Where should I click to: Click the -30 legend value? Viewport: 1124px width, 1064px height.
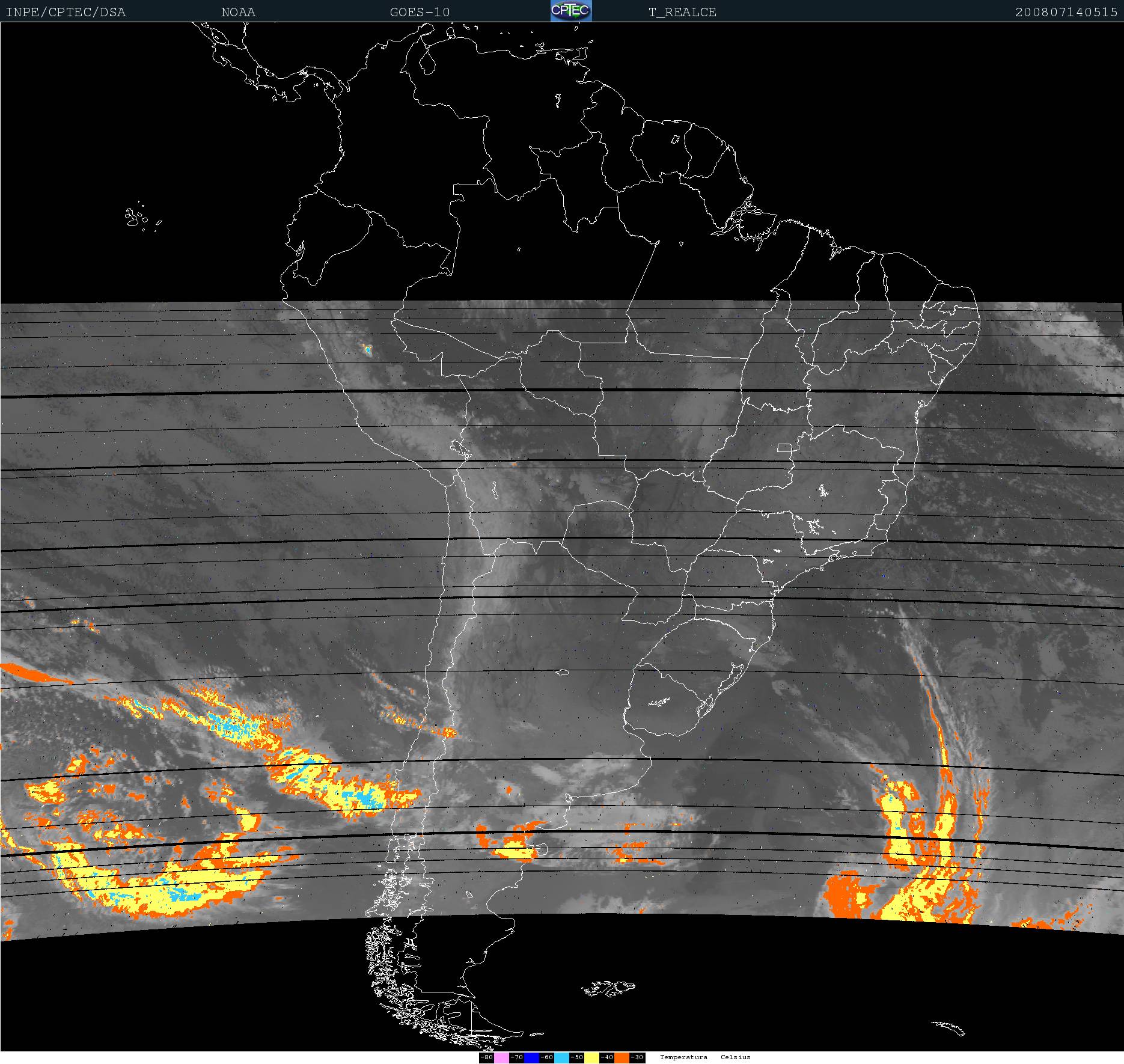pyautogui.click(x=637, y=1057)
